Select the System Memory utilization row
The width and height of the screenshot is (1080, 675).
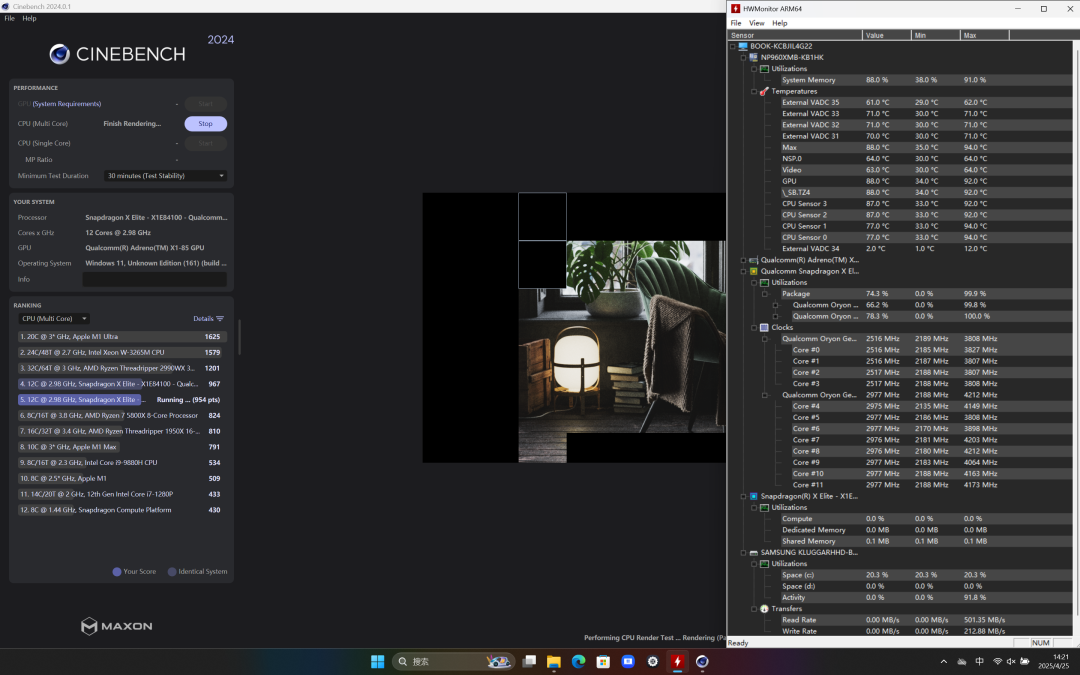pos(926,80)
